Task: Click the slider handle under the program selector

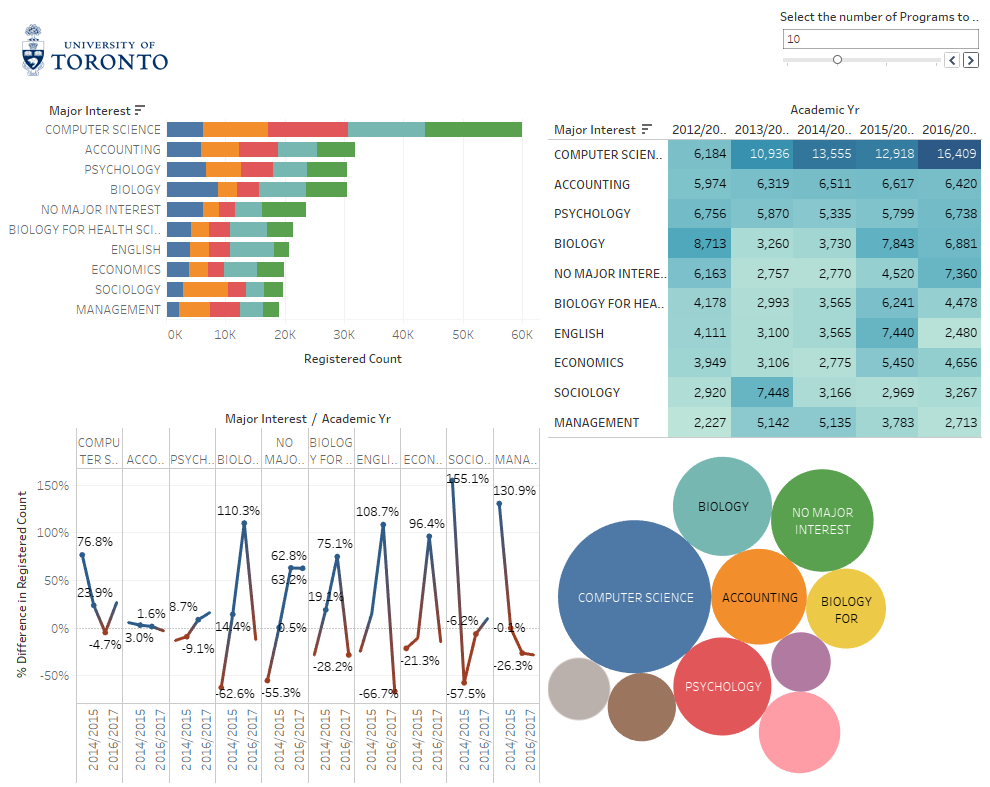Action: 837,59
